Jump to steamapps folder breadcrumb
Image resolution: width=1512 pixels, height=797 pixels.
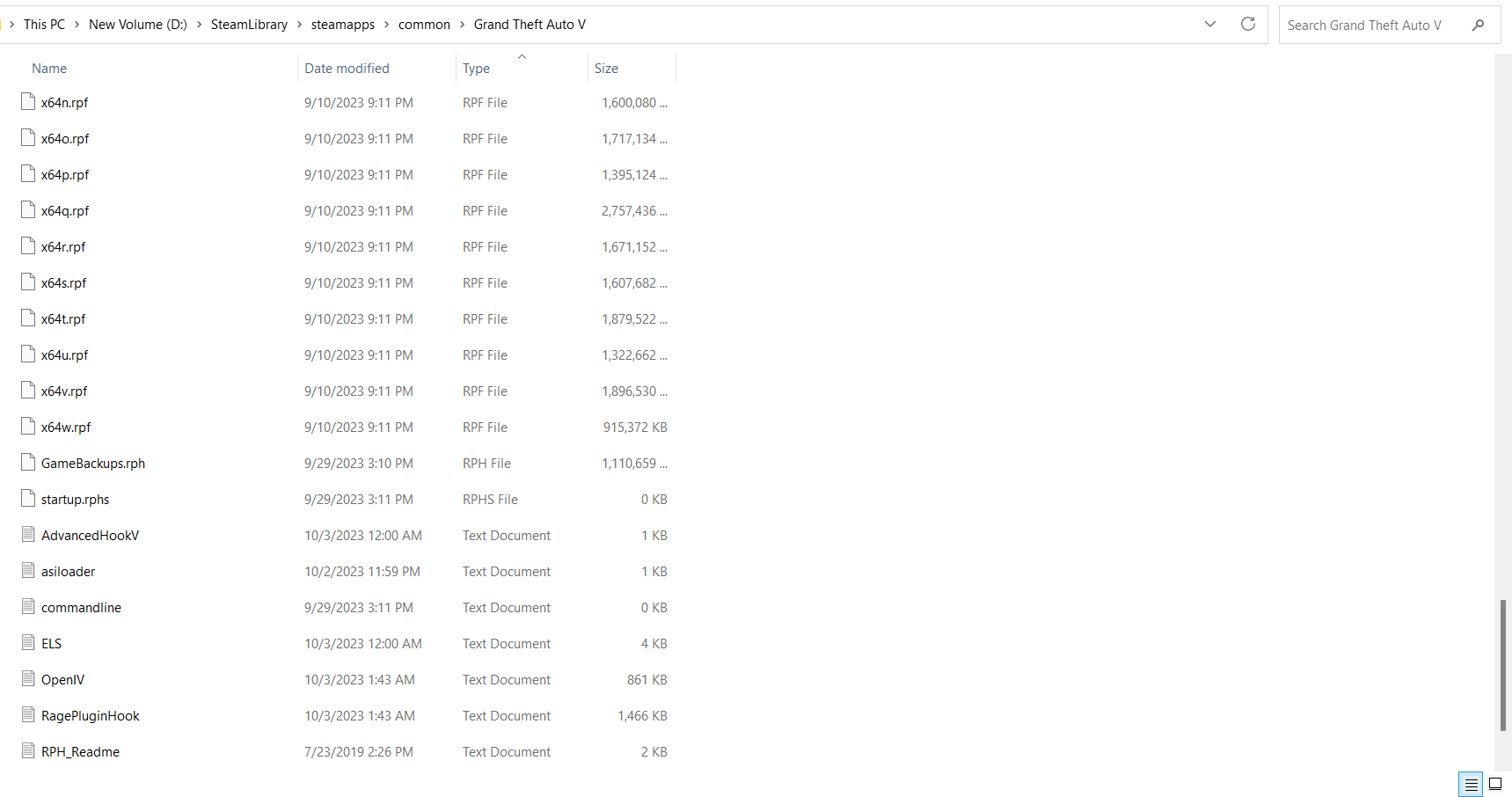[343, 25]
